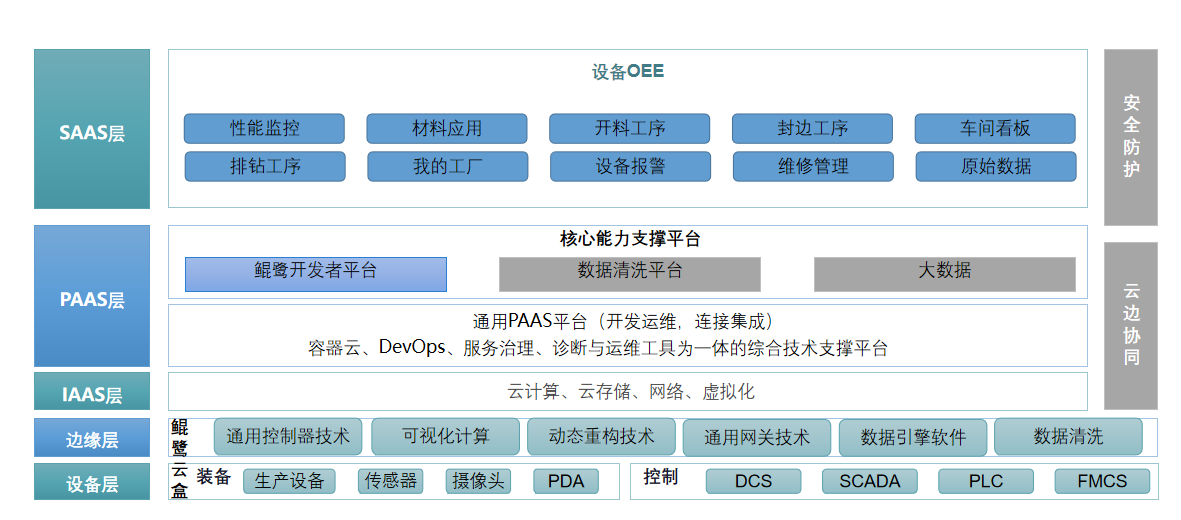Click the PAAS层 layer label
The height and width of the screenshot is (520, 1181).
(92, 297)
